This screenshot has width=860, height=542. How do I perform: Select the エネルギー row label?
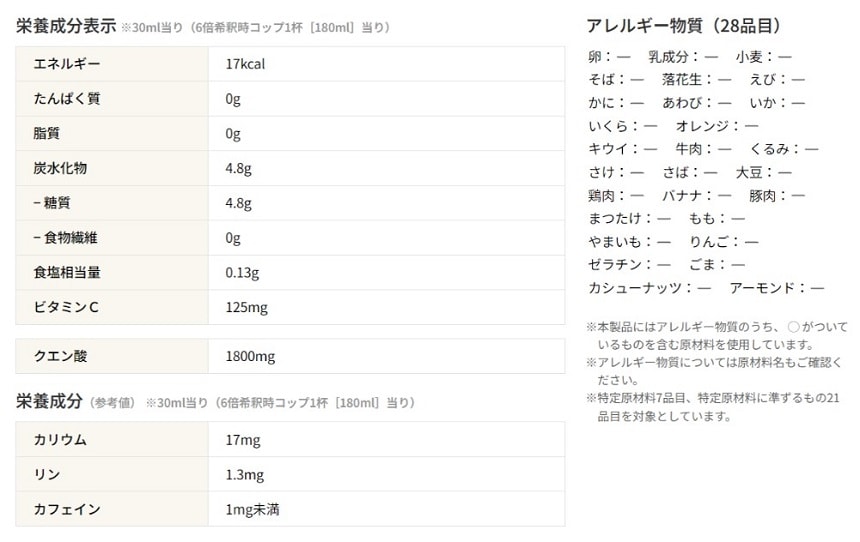pos(67,64)
